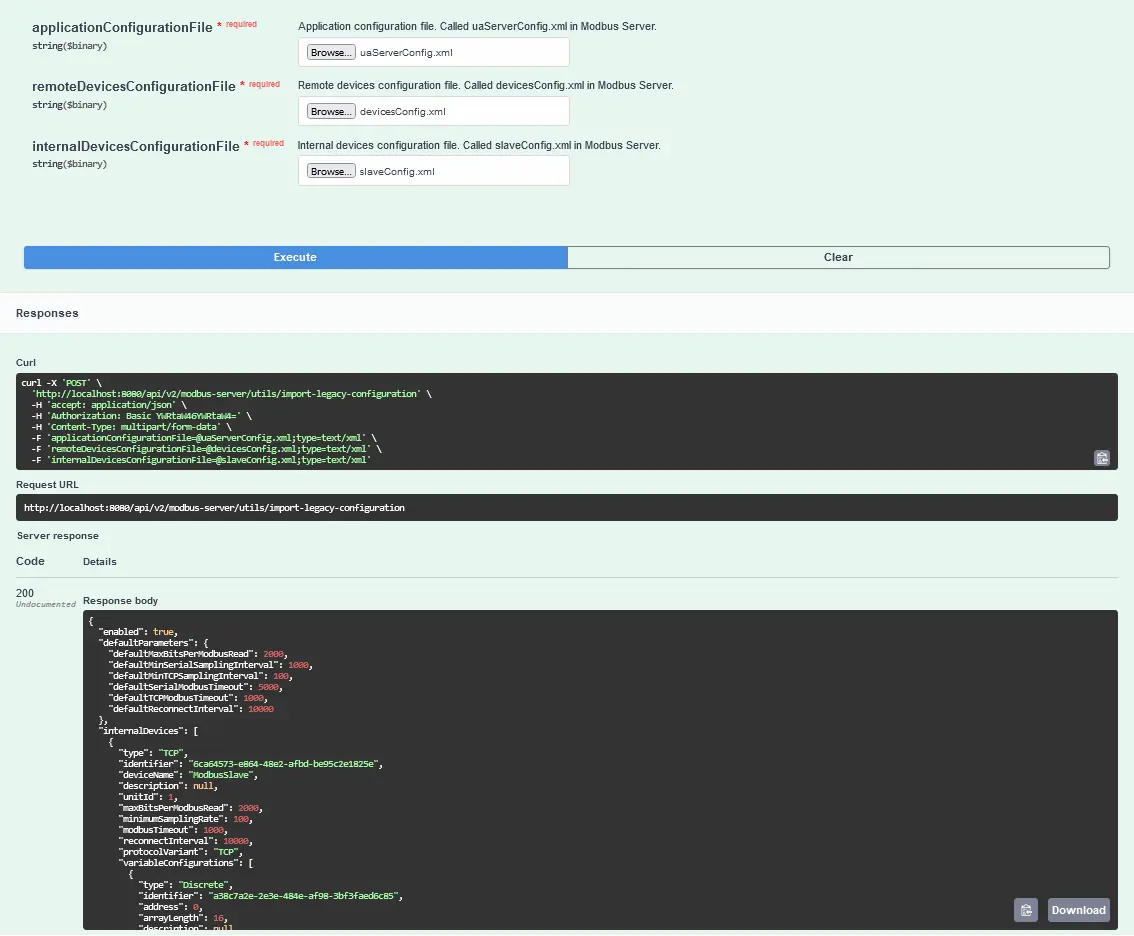Click the defaultTCPModbusTimeout line
The width and height of the screenshot is (1134, 936).
(188, 698)
